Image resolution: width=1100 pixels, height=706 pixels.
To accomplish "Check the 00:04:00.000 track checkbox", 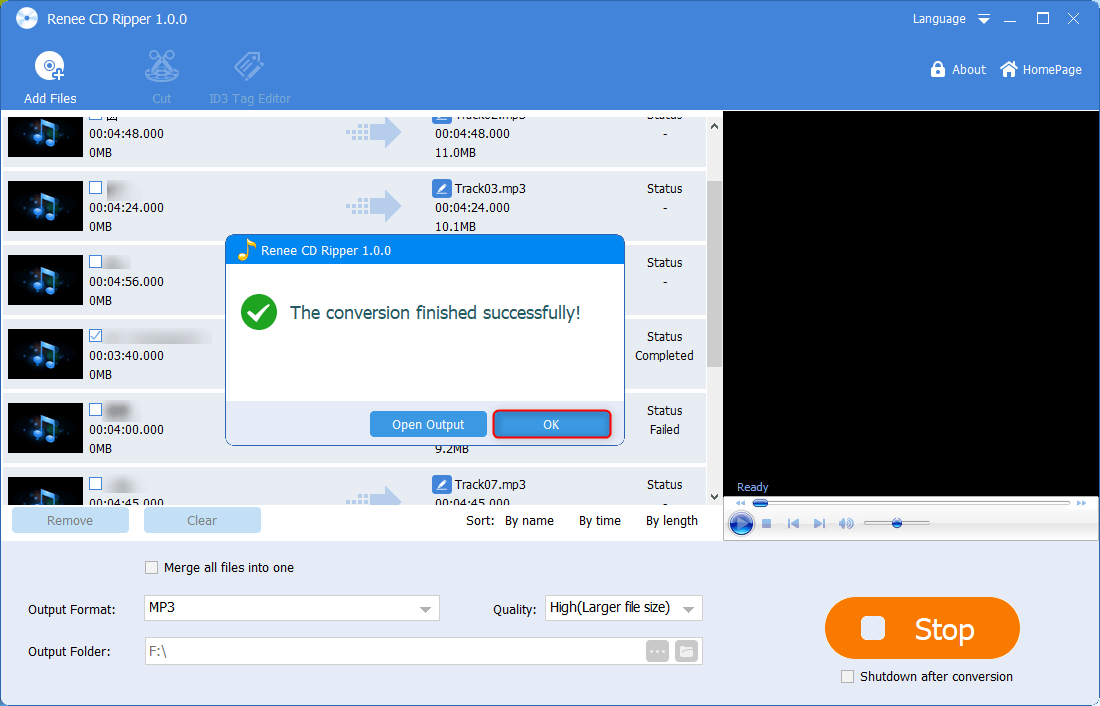I will (95, 409).
